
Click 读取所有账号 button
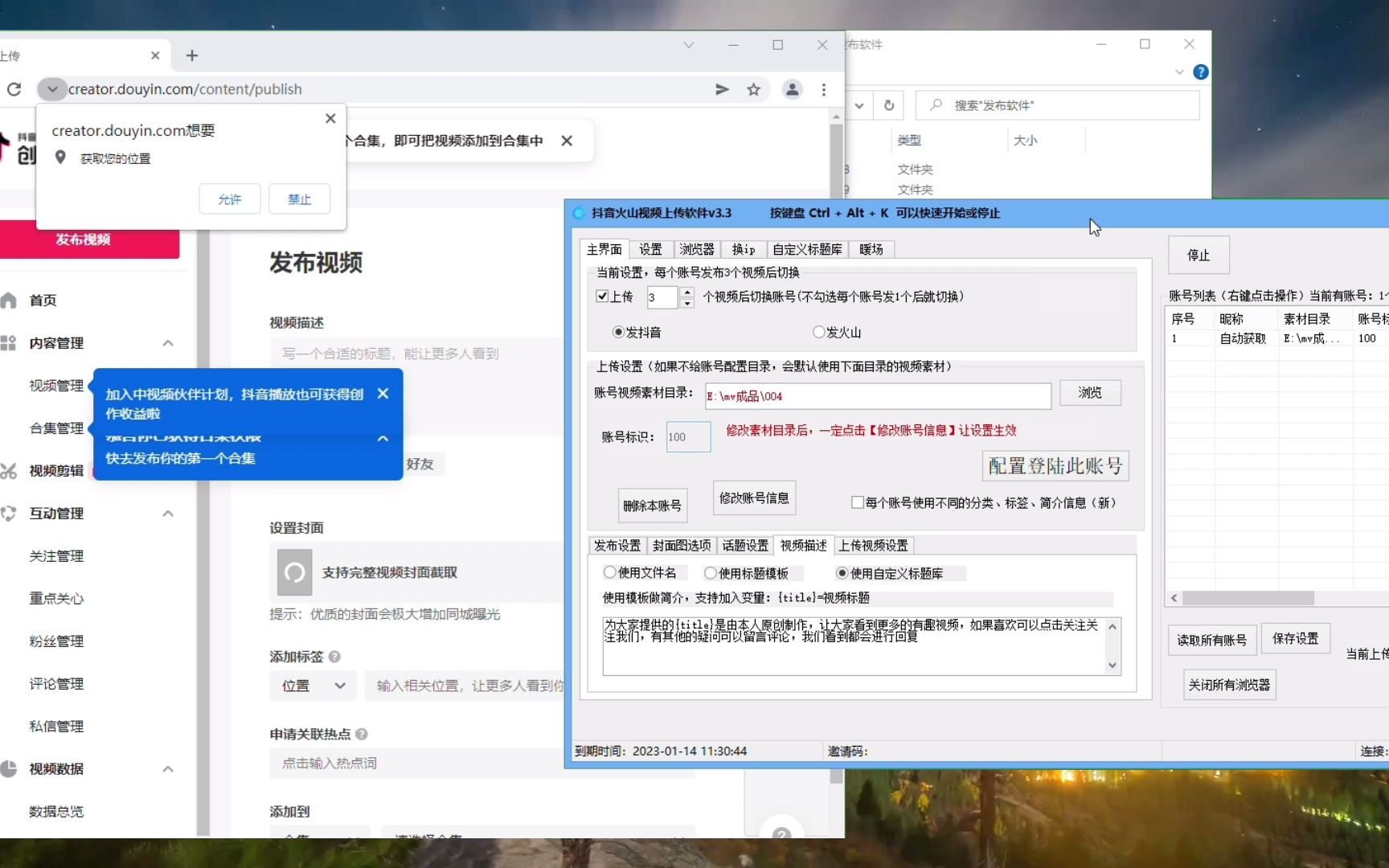click(1211, 640)
